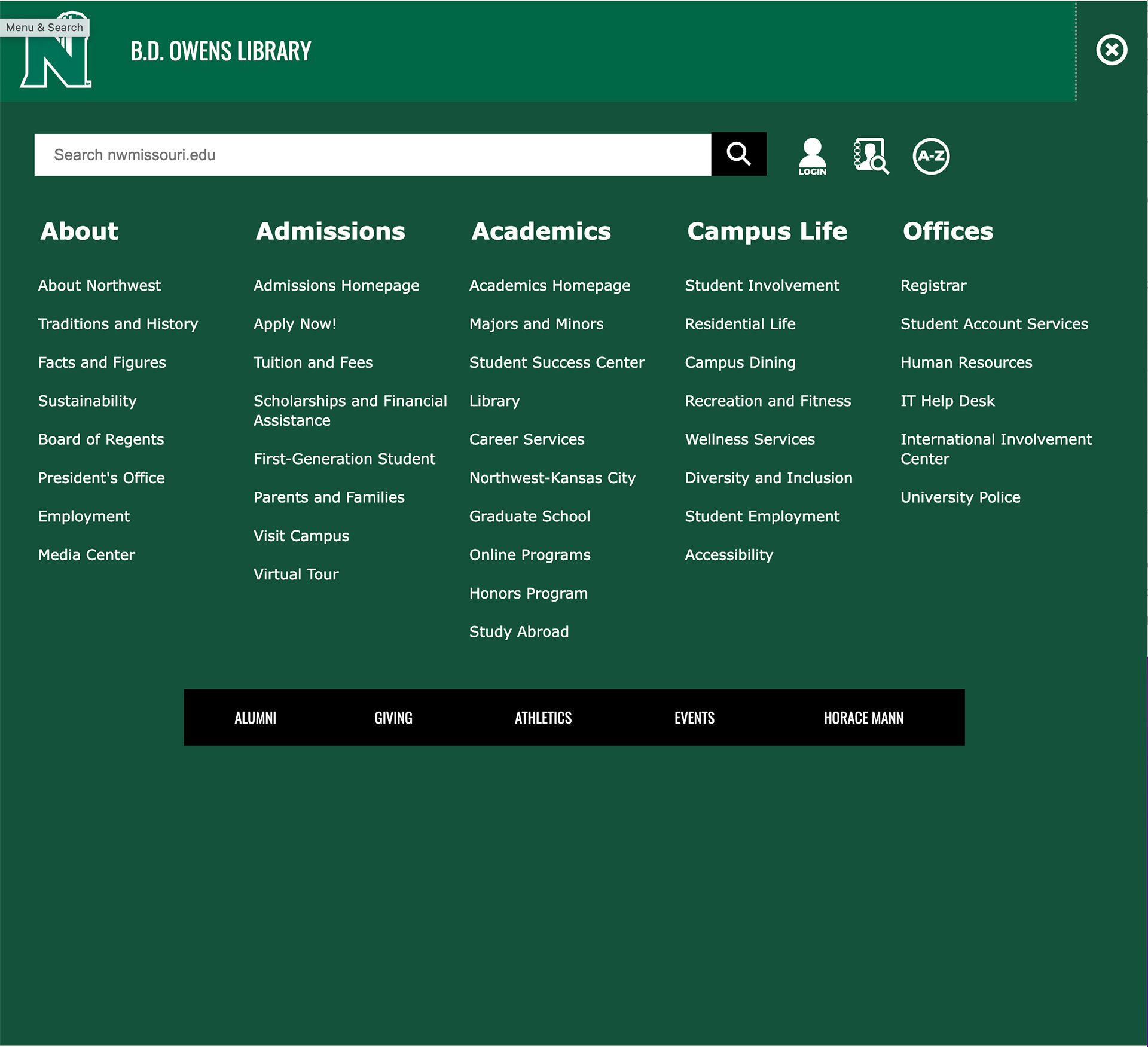Open Scholarships and Financial Assistance

click(x=350, y=411)
